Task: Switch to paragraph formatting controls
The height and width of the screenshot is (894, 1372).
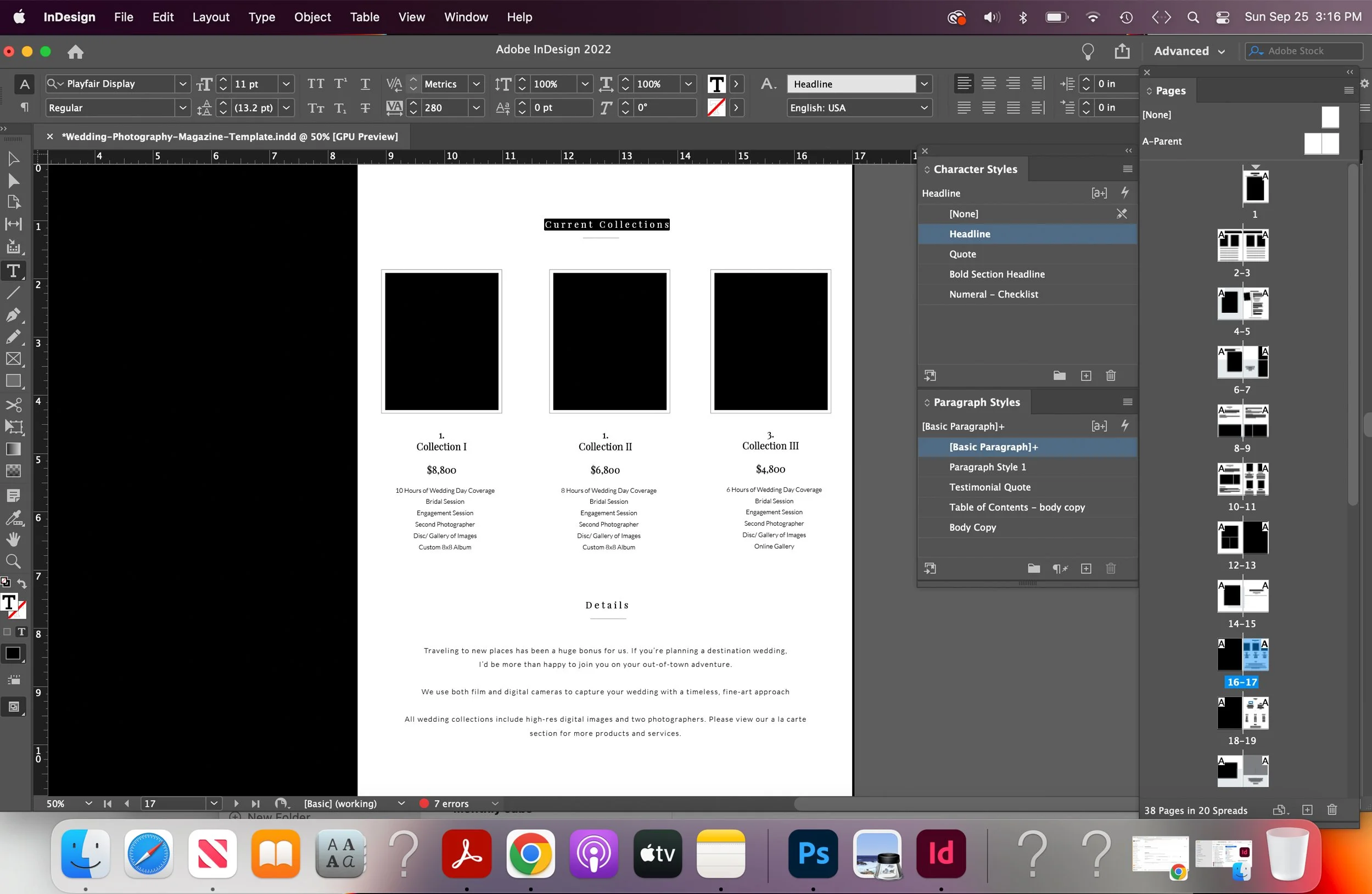Action: pos(24,108)
